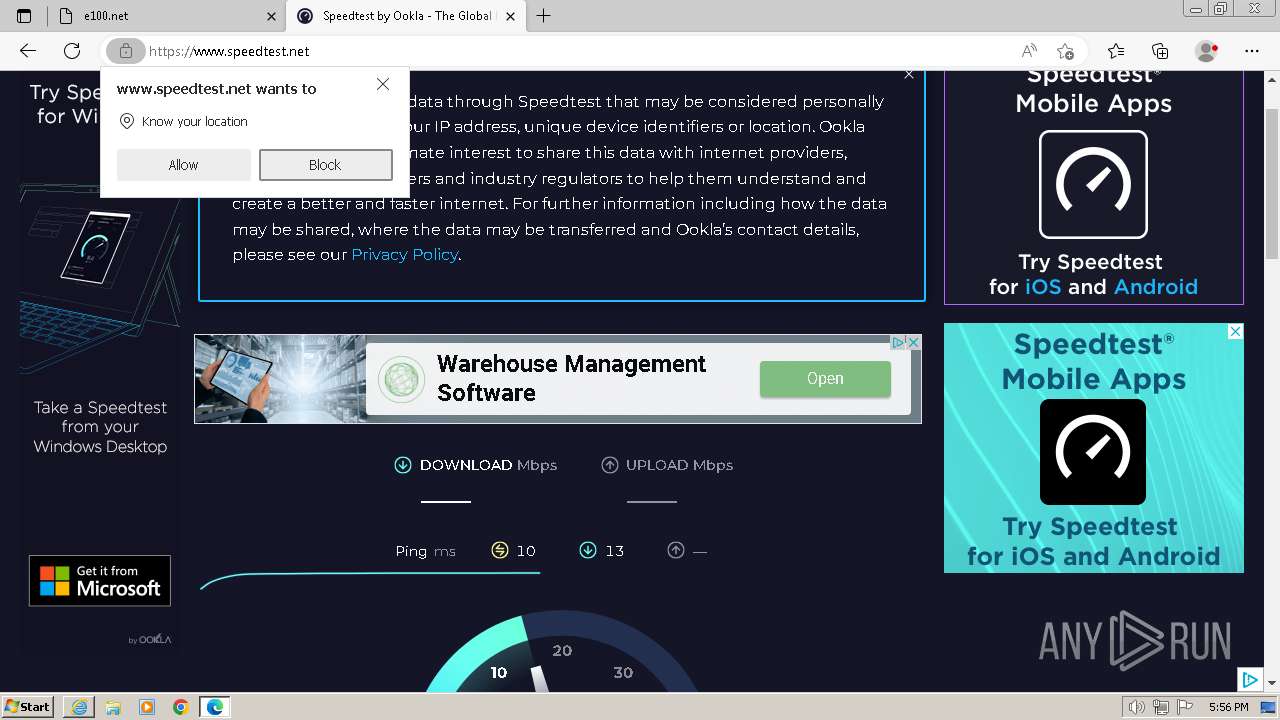Click the teal Speedtest Mobile Apps ad banner
The width and height of the screenshot is (1280, 720).
click(x=1094, y=448)
